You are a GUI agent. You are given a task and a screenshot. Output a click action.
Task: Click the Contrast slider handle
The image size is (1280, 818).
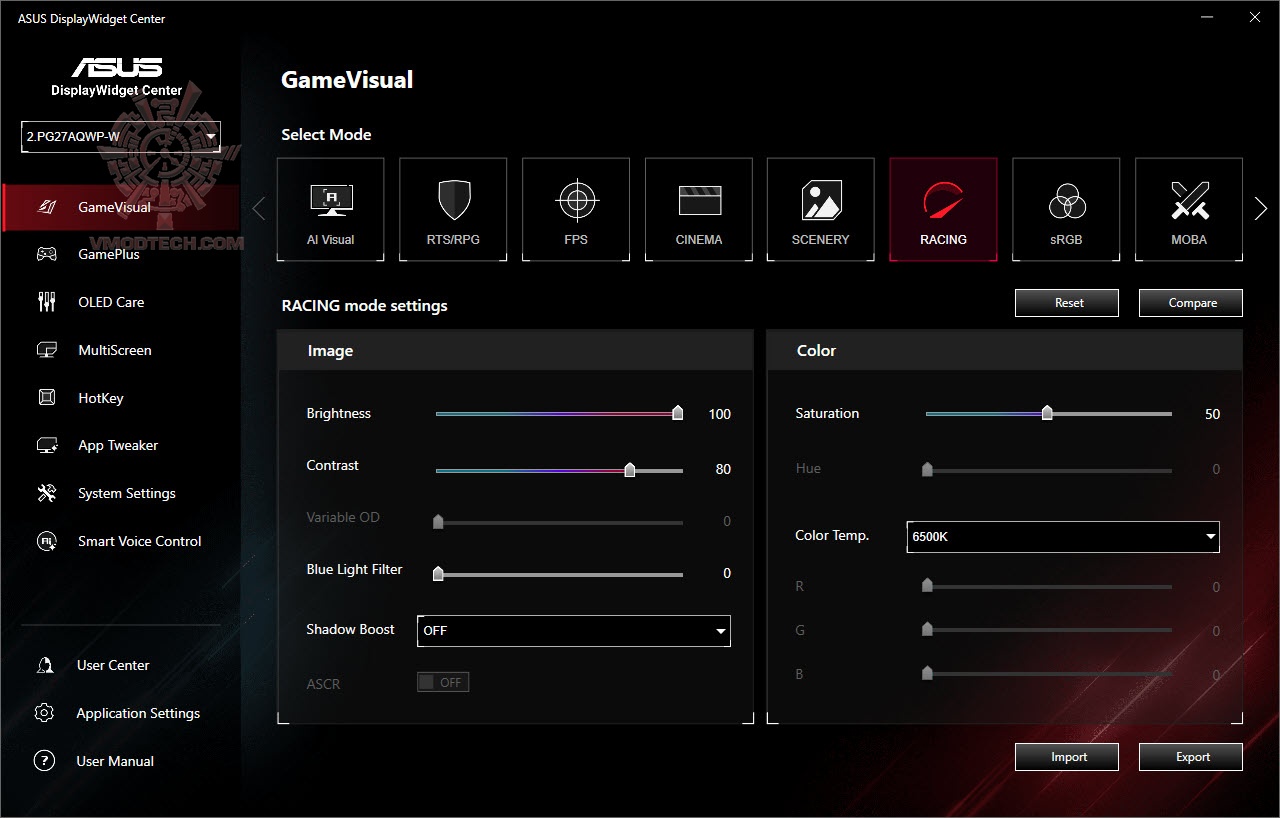tap(629, 469)
